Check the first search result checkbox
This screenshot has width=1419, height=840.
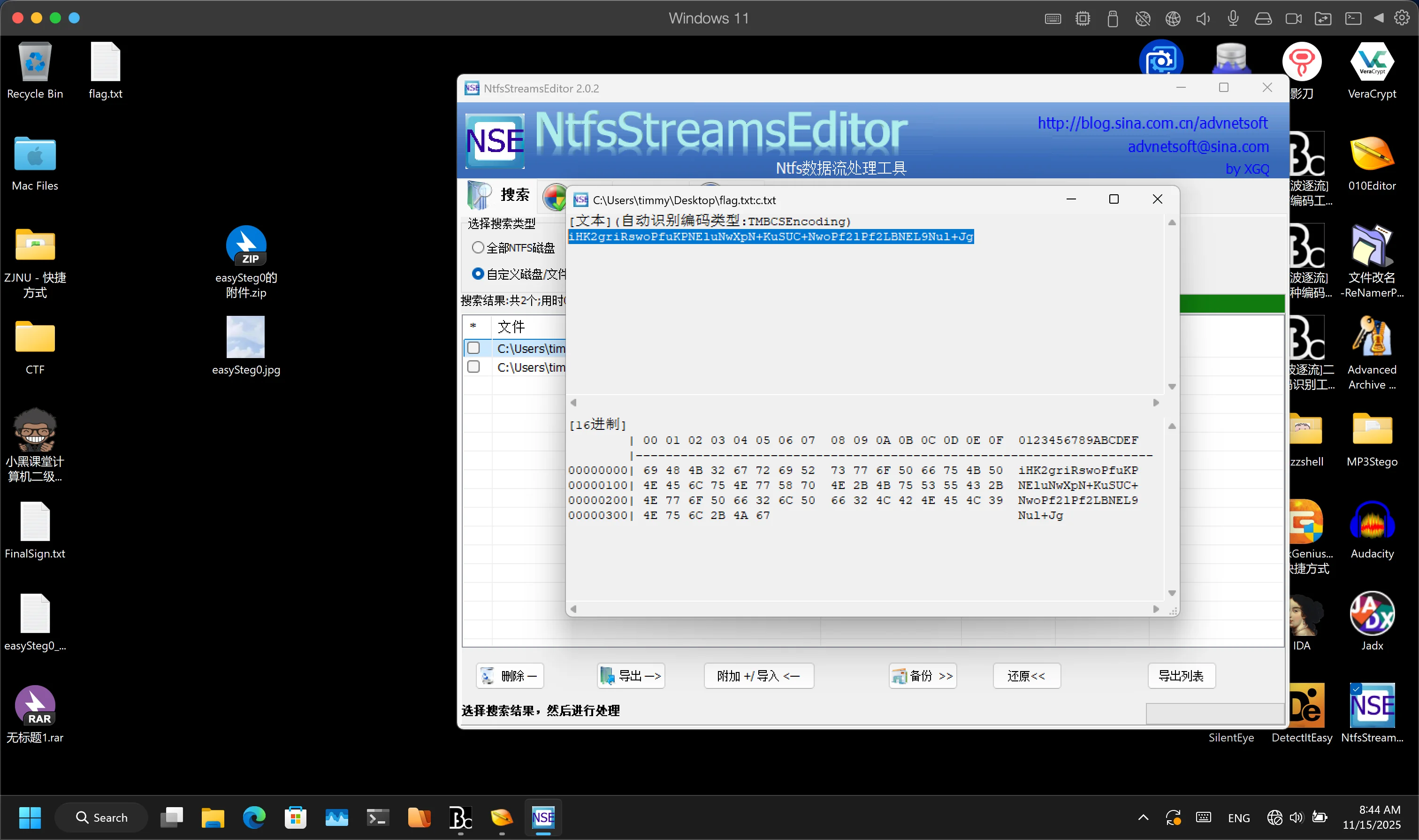tap(474, 348)
